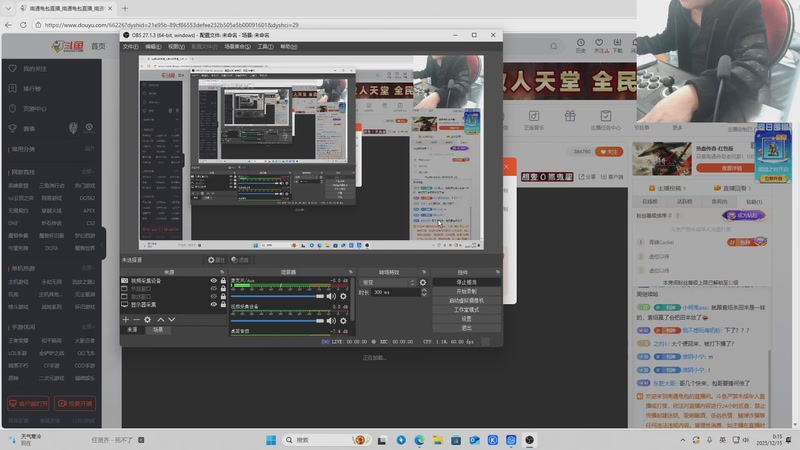The image size is (800, 450).
Task: Open filters (滤镜) in the OBS source toolbar
Action: click(240, 260)
